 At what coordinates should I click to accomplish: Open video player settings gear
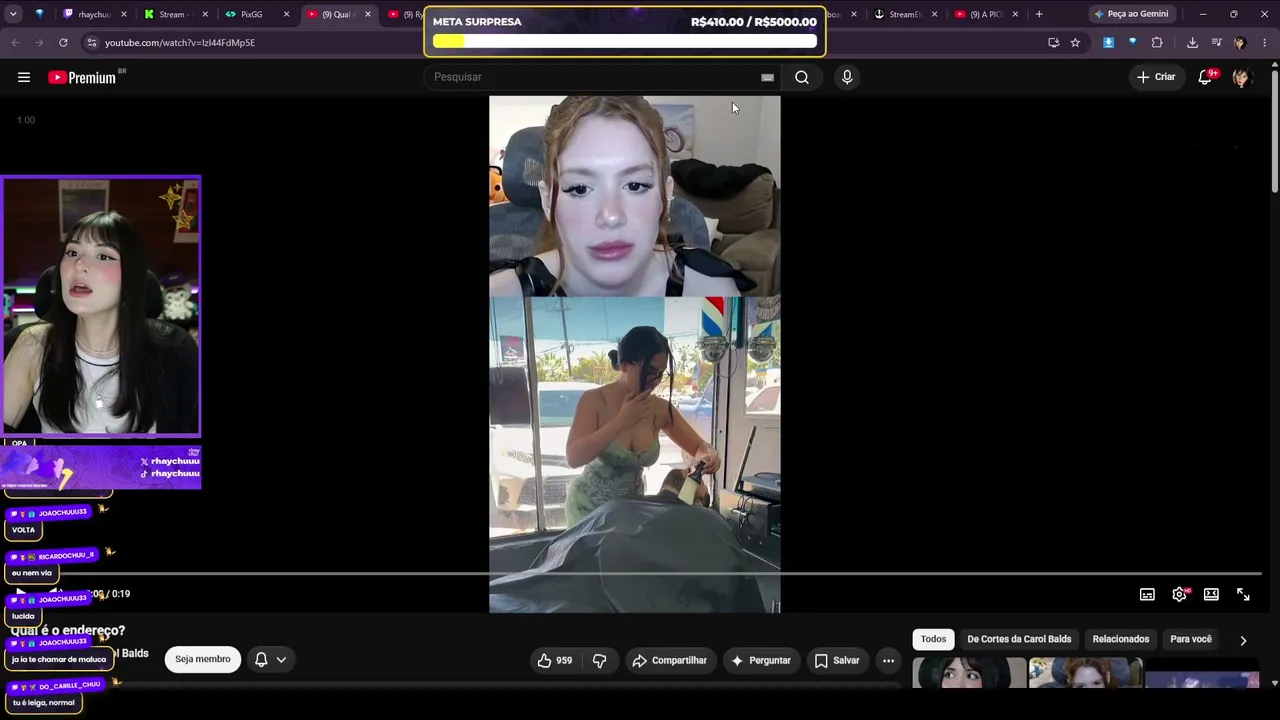(x=1179, y=594)
